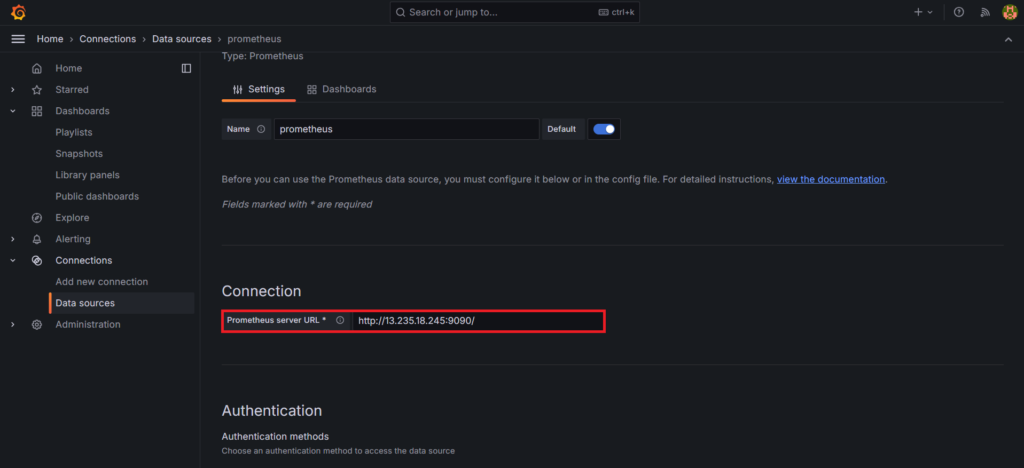Click the ctrl+k shortcut hint

pyautogui.click(x=616, y=12)
